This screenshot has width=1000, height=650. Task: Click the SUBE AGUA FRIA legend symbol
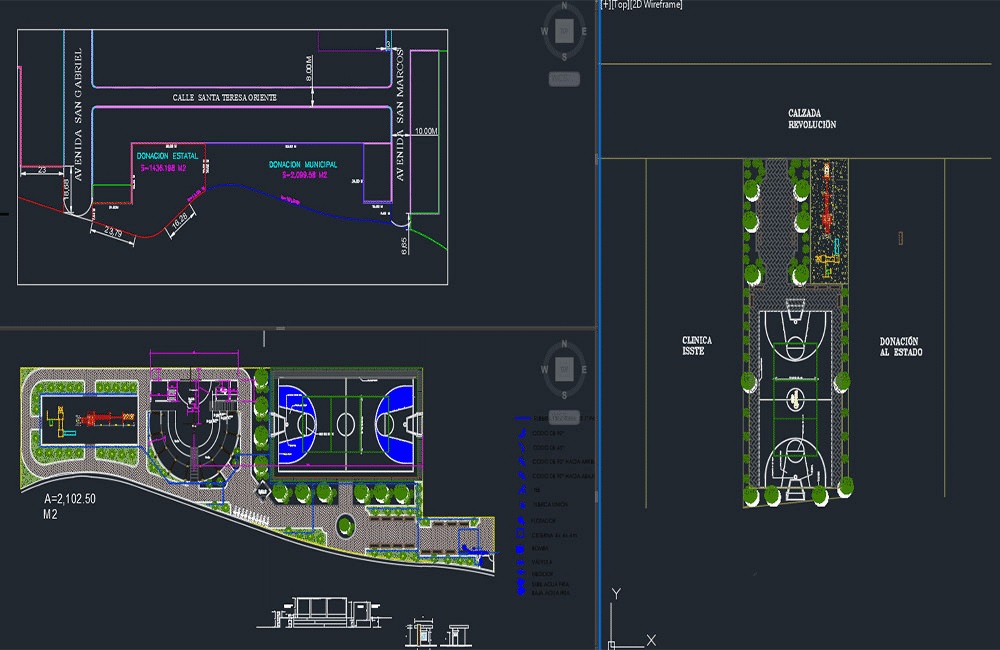[x=520, y=584]
